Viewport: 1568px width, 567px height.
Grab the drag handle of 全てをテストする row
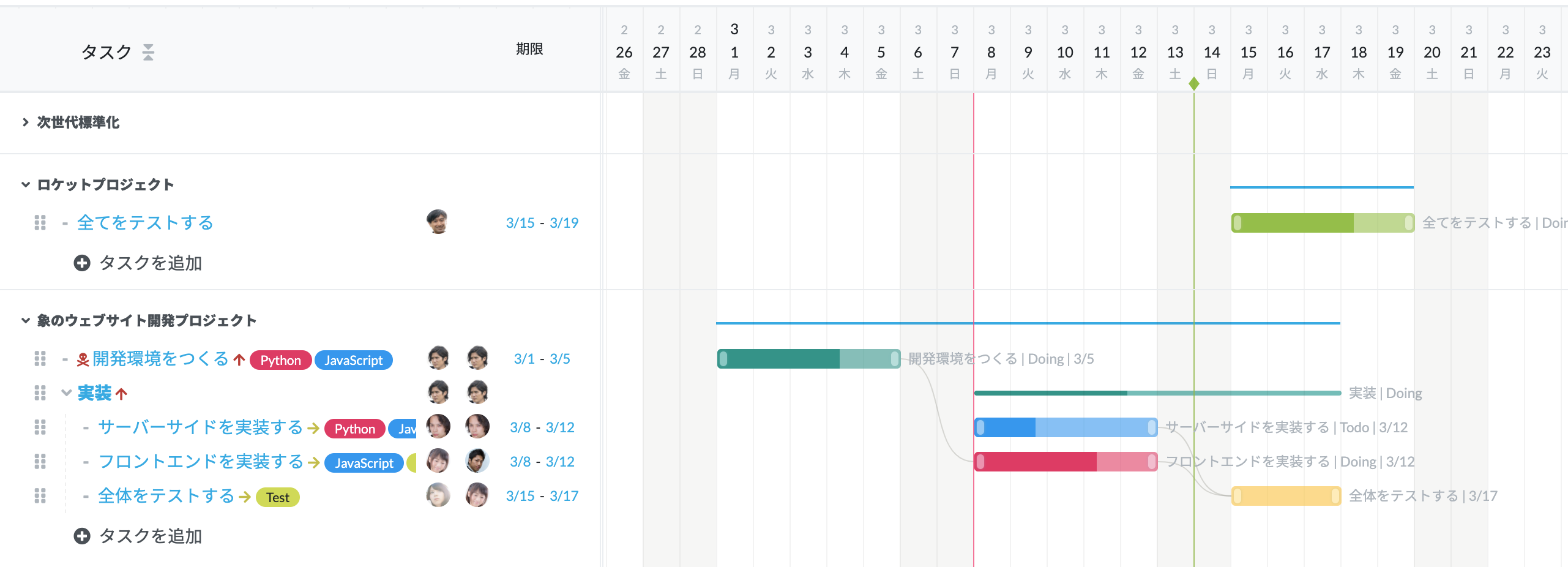[40, 223]
